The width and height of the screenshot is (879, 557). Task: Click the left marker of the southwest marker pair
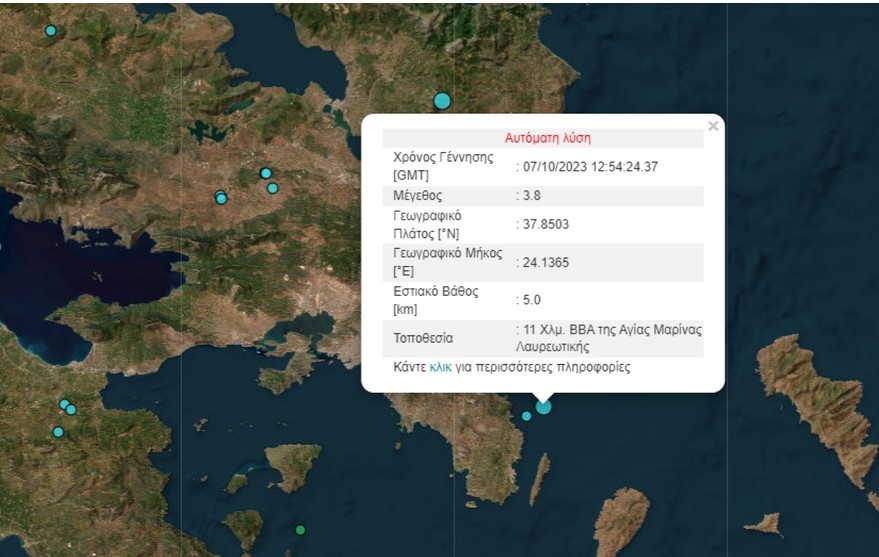pyautogui.click(x=64, y=404)
